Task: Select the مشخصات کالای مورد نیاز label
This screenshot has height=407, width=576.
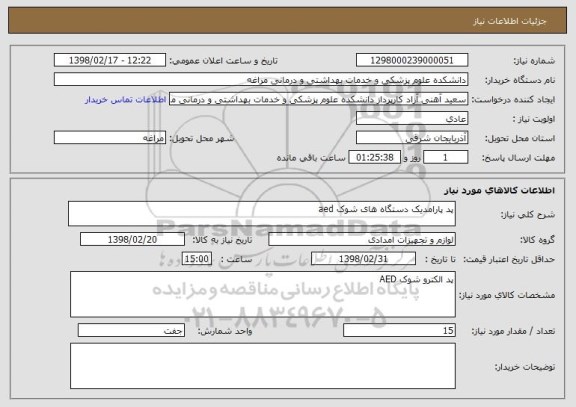Action: click(507, 295)
